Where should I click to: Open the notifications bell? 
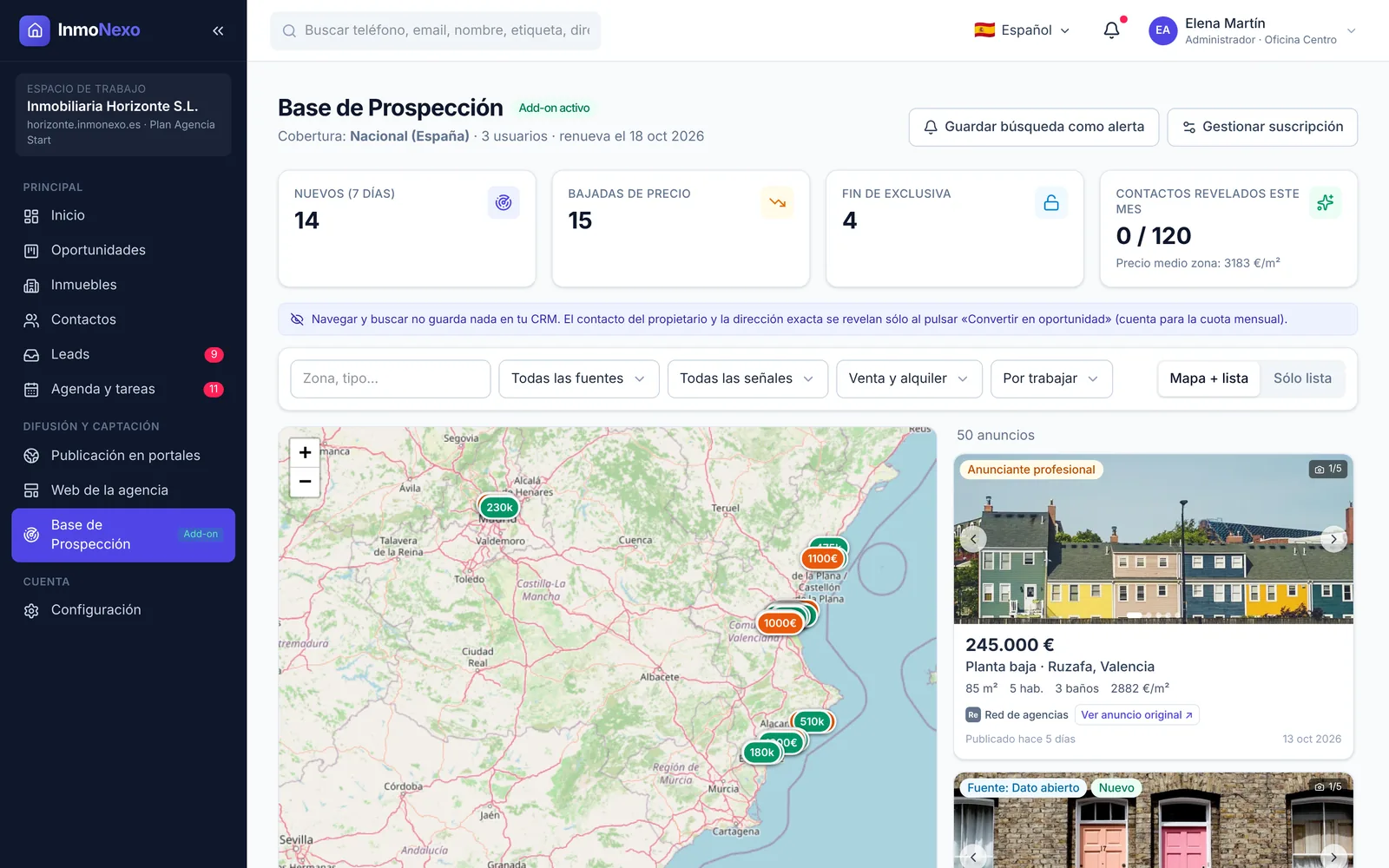coord(1111,30)
